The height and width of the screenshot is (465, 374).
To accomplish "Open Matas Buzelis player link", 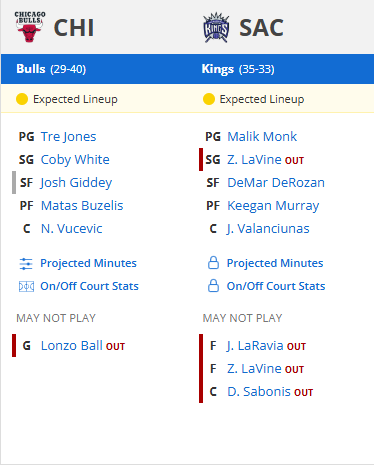I will (82, 206).
